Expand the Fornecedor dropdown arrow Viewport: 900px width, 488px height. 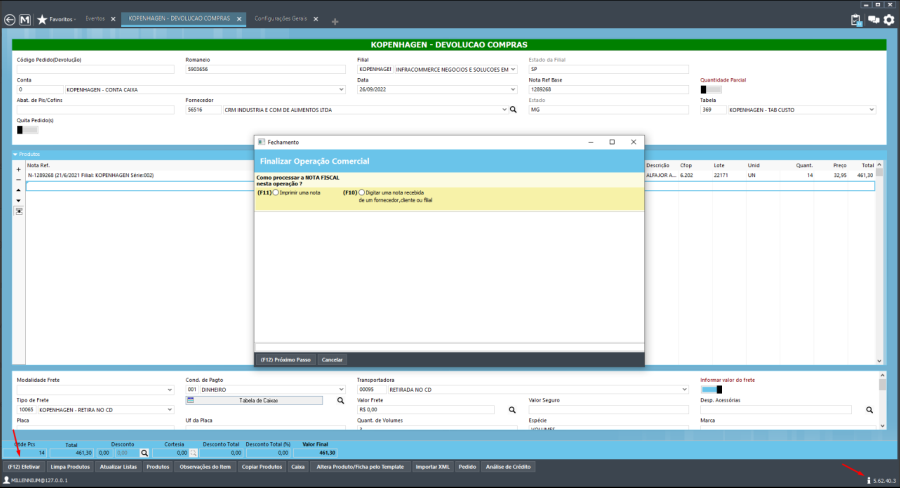[504, 110]
